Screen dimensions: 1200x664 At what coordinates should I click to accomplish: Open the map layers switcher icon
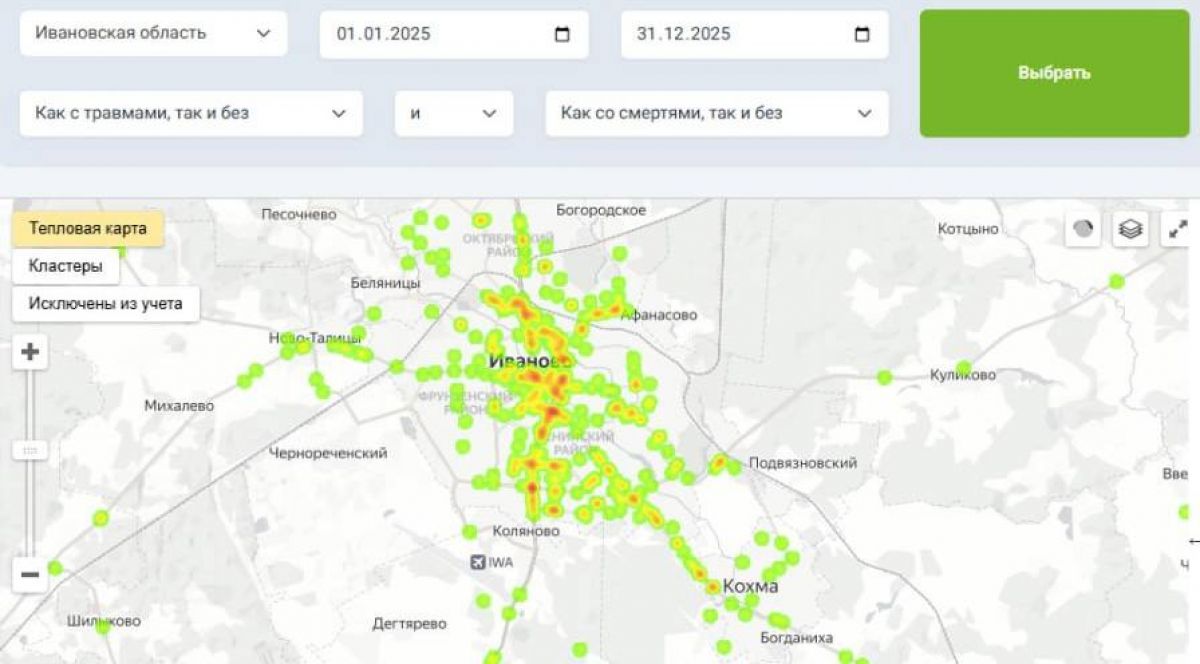tap(1130, 229)
